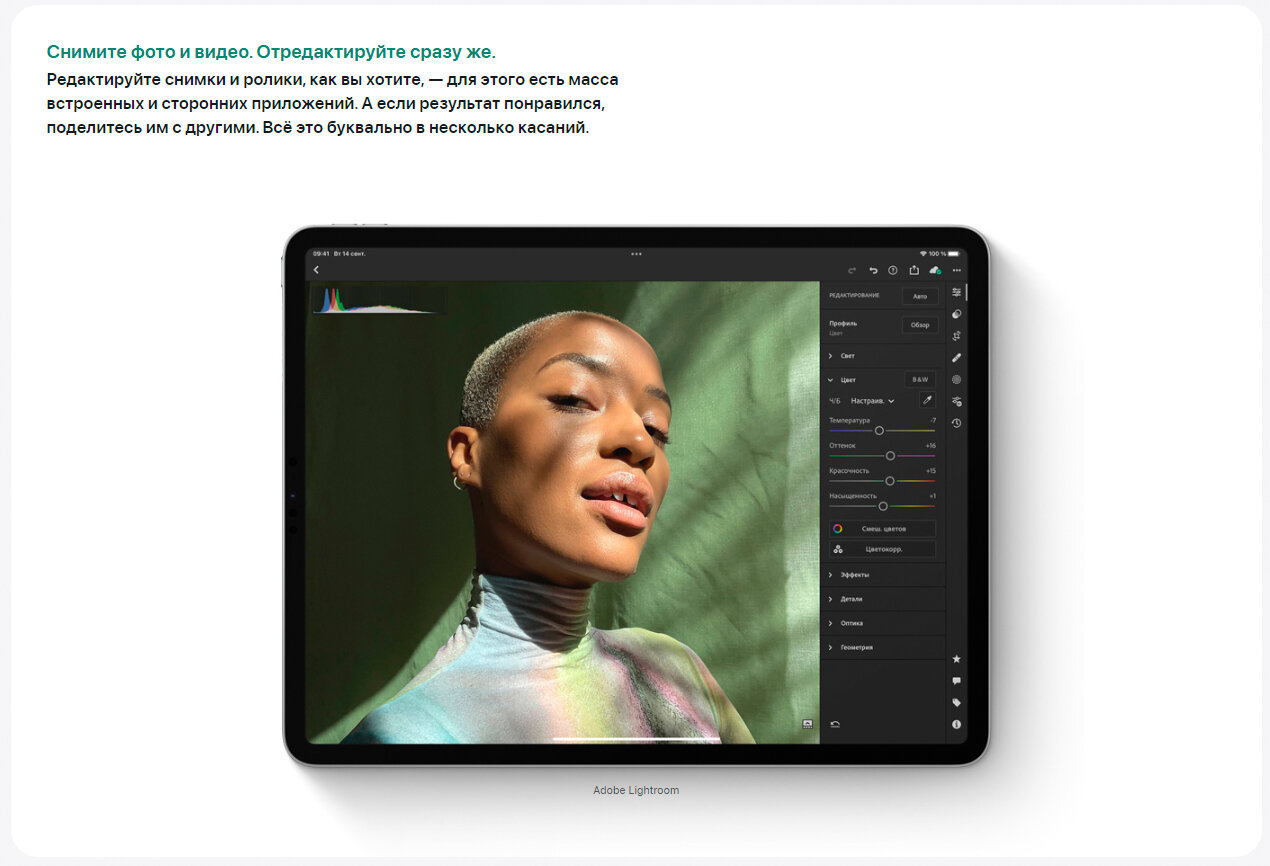
Task: Toggle the B&W black and white mode
Action: [919, 380]
